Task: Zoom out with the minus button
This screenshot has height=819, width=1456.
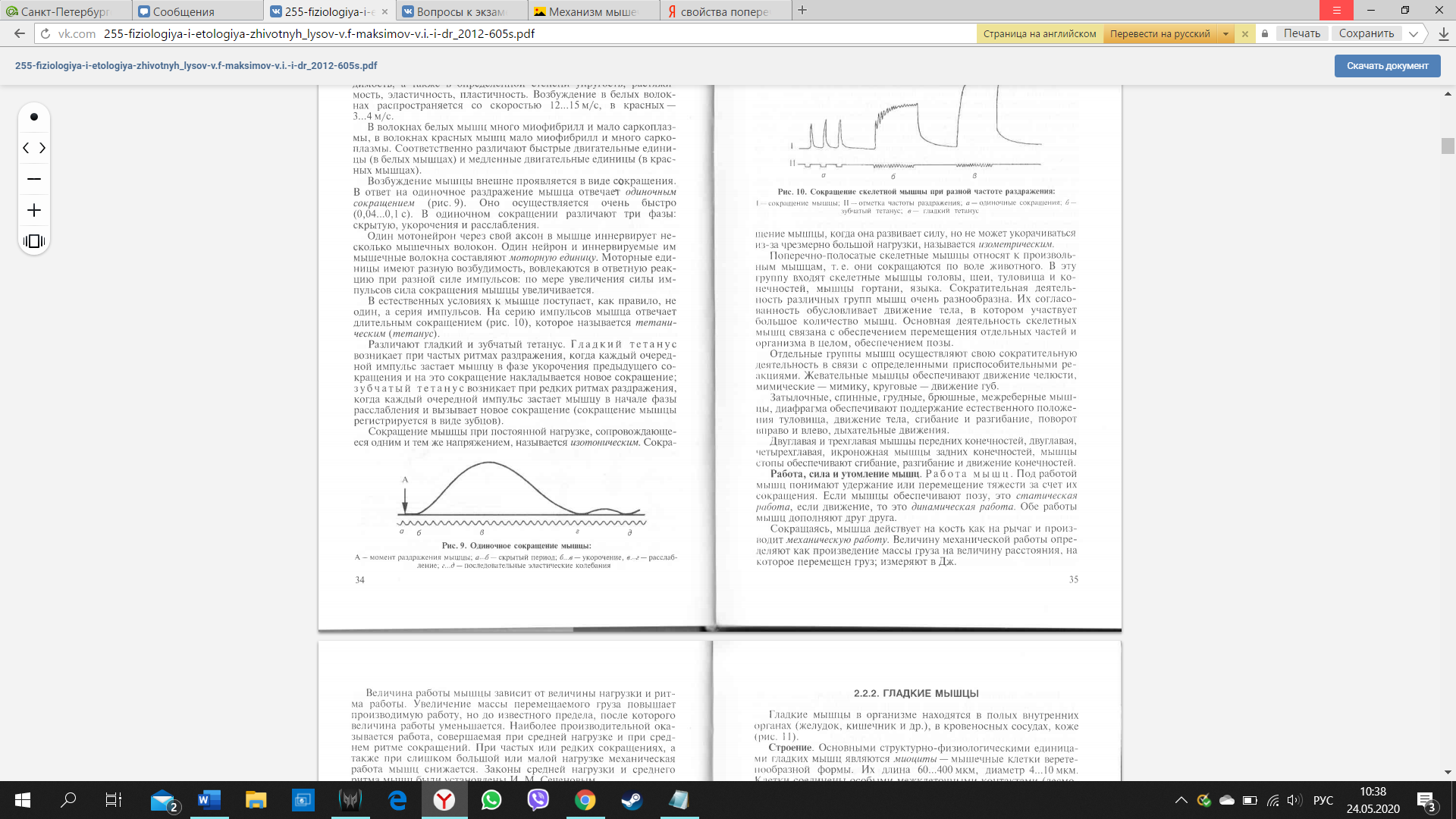Action: pos(33,179)
